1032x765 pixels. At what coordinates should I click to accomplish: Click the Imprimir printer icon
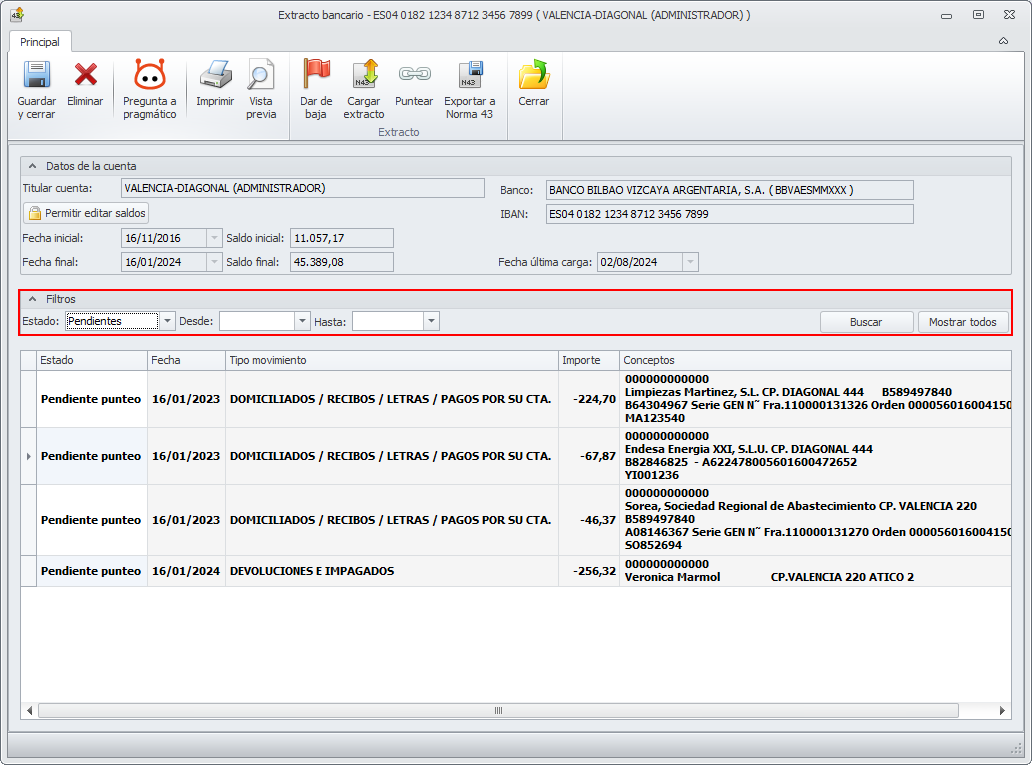215,76
